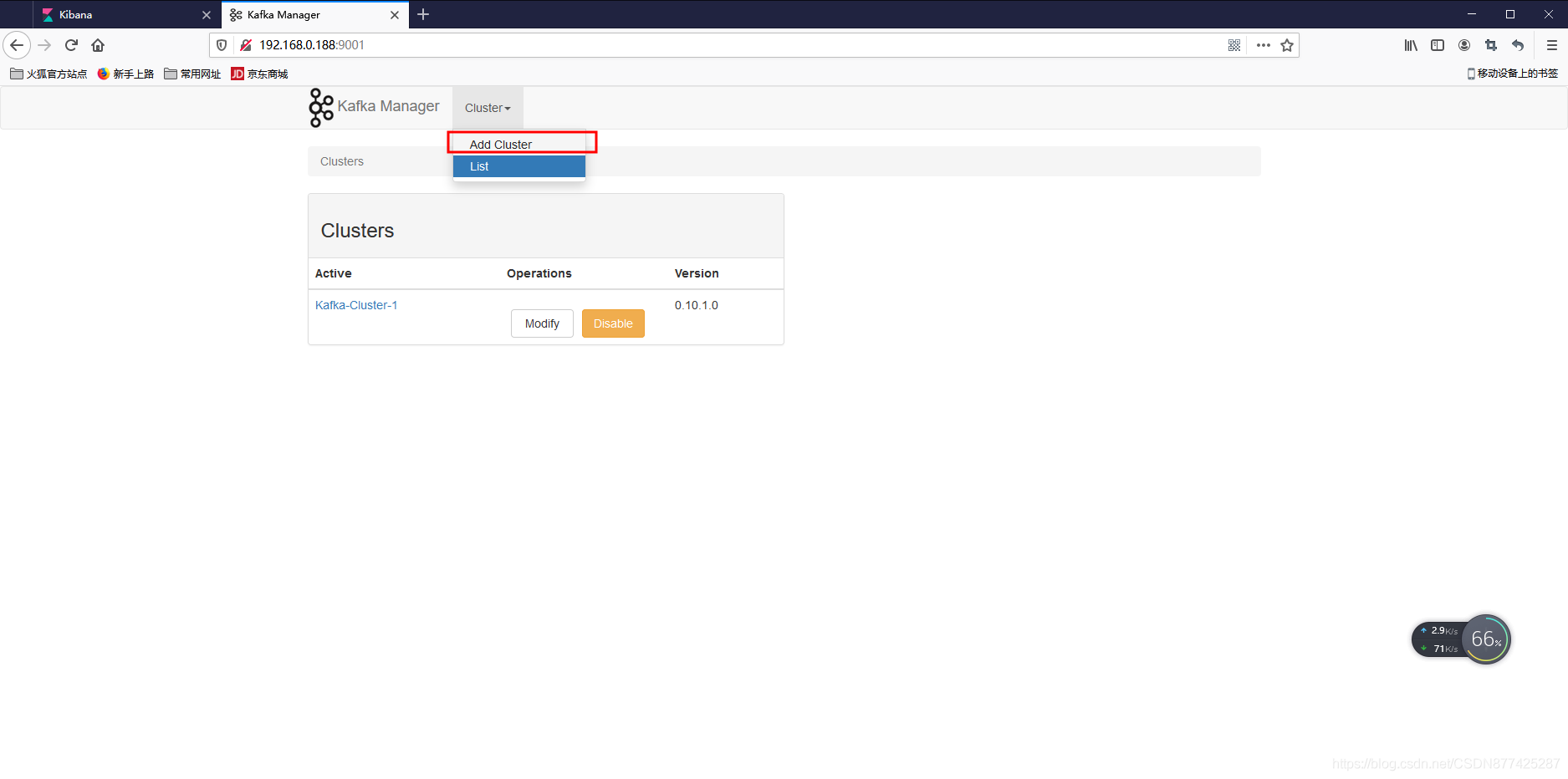Viewport: 1568px width, 779px height.
Task: Click the Operations column header
Action: [539, 273]
